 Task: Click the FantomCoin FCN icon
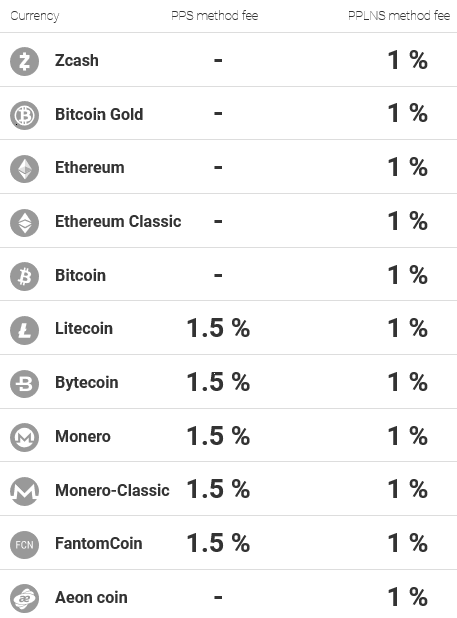tap(24, 545)
